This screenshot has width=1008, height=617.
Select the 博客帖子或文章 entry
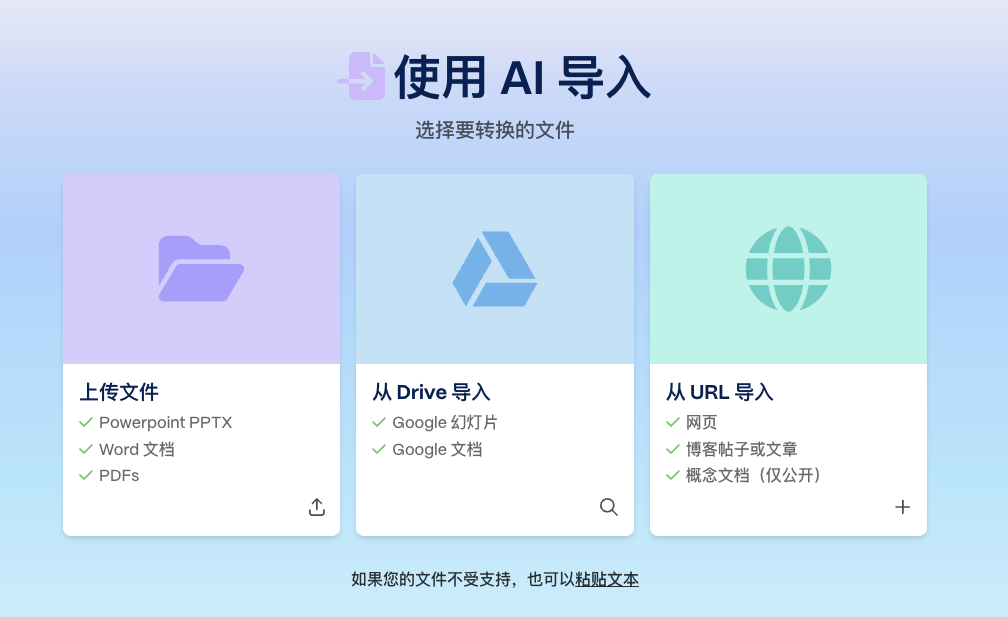(x=740, y=449)
